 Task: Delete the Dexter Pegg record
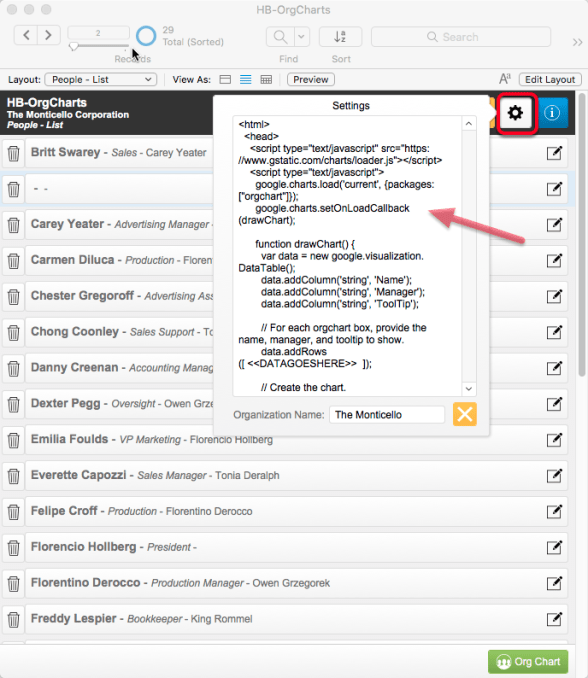pos(13,404)
